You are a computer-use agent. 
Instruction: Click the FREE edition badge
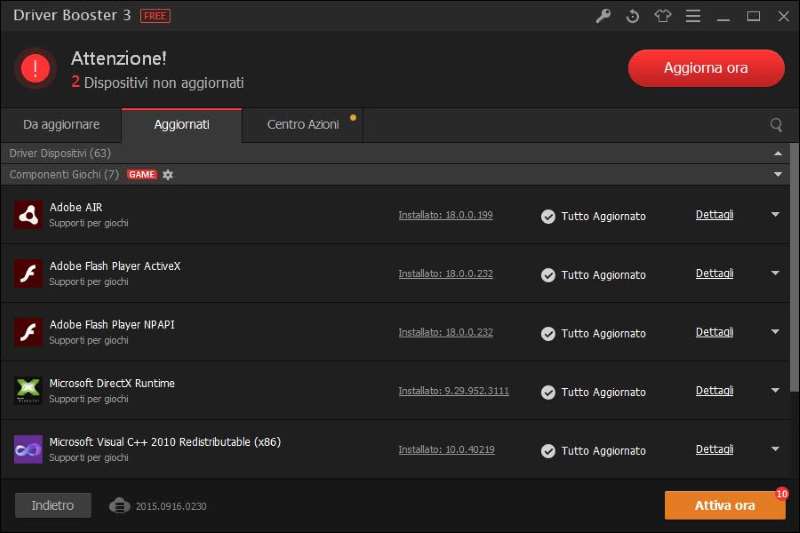155,16
